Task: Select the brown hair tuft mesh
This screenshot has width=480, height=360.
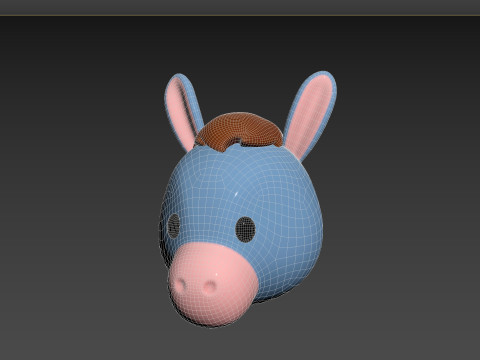Action: [239, 131]
